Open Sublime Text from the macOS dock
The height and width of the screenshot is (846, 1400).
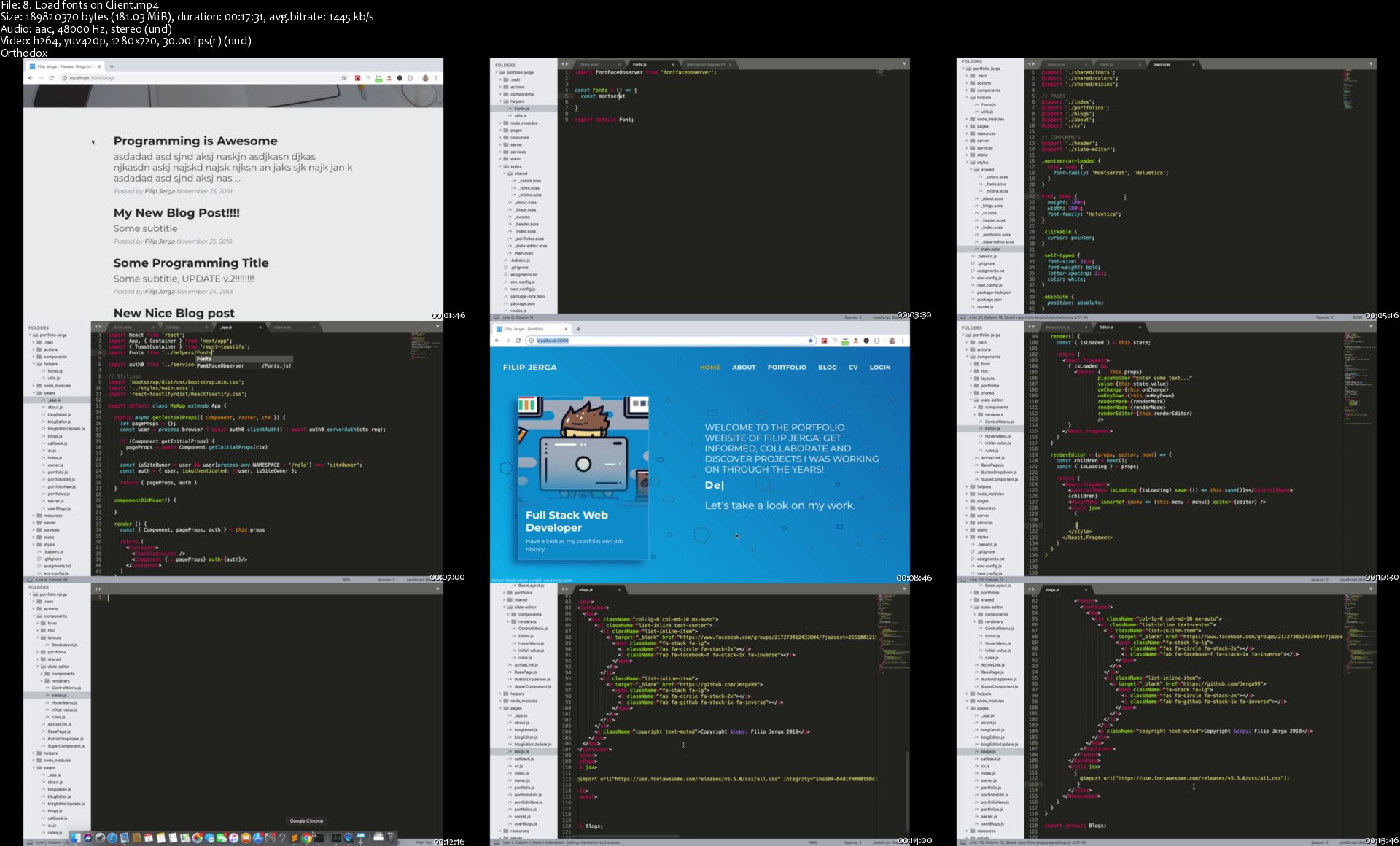(x=294, y=838)
